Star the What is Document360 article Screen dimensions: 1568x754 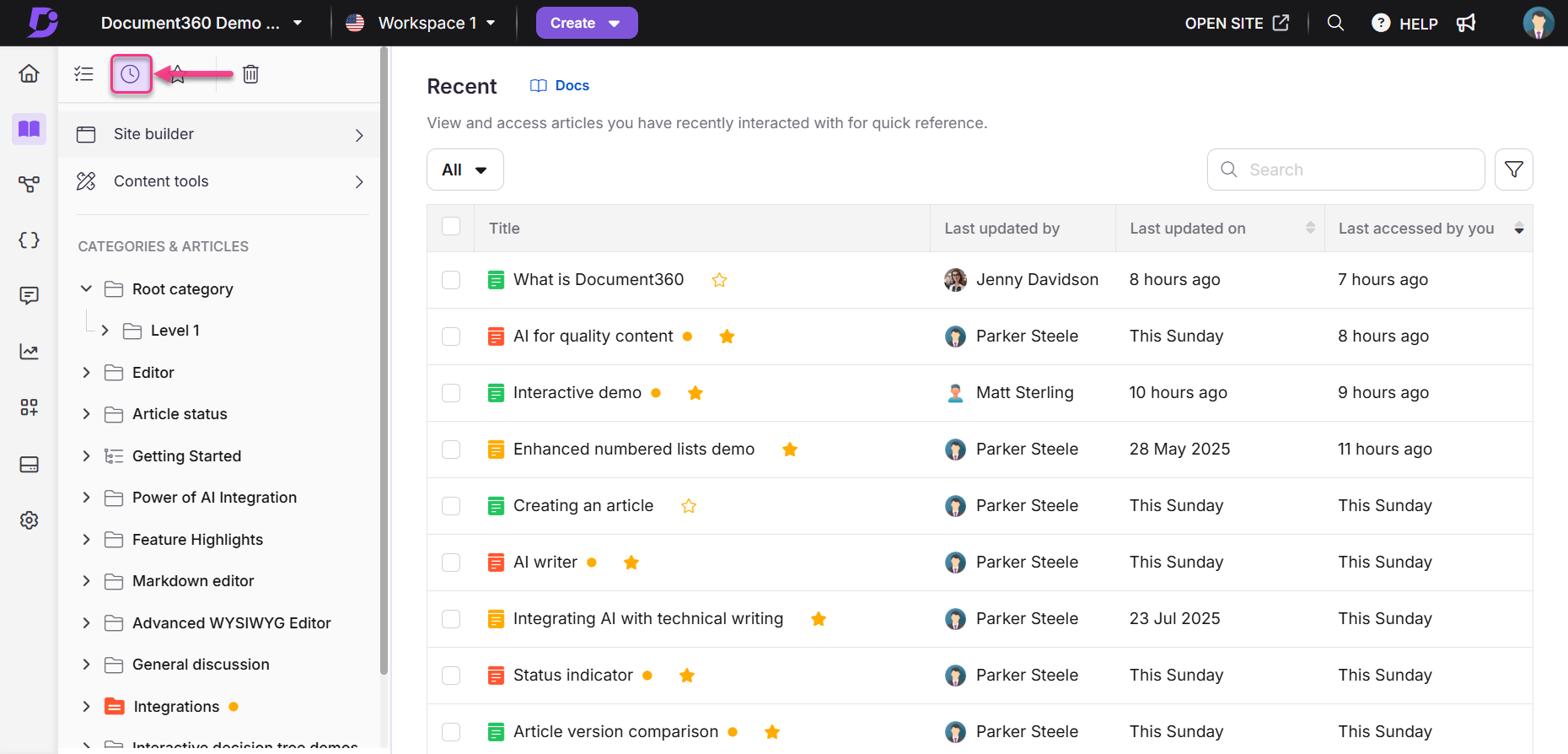(x=719, y=280)
